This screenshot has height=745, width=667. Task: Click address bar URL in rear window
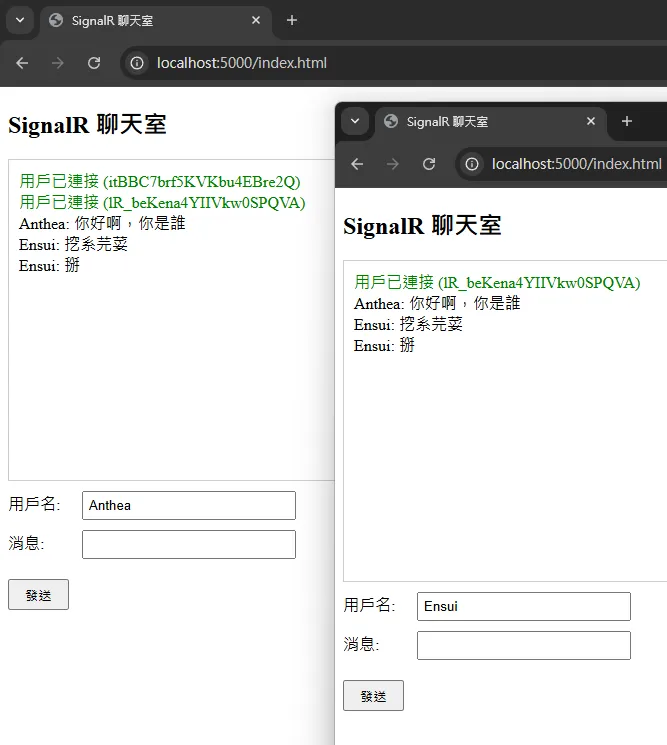point(242,63)
